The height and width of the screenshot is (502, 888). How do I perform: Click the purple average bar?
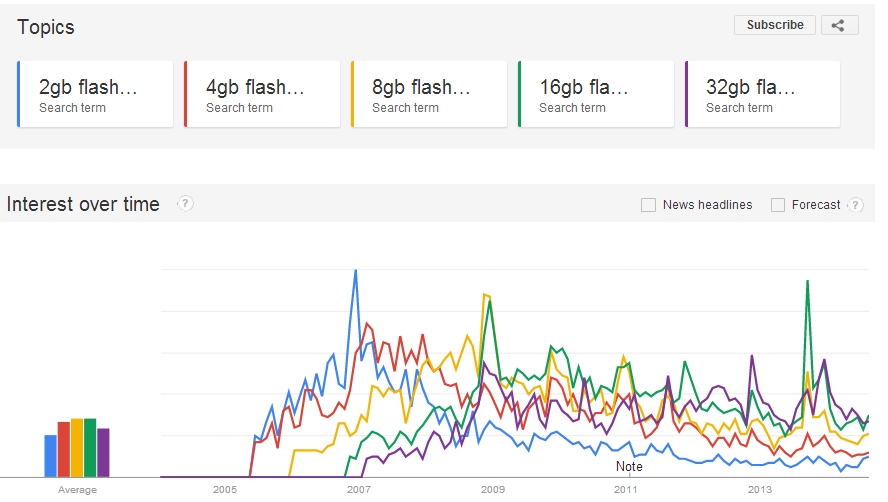103,453
